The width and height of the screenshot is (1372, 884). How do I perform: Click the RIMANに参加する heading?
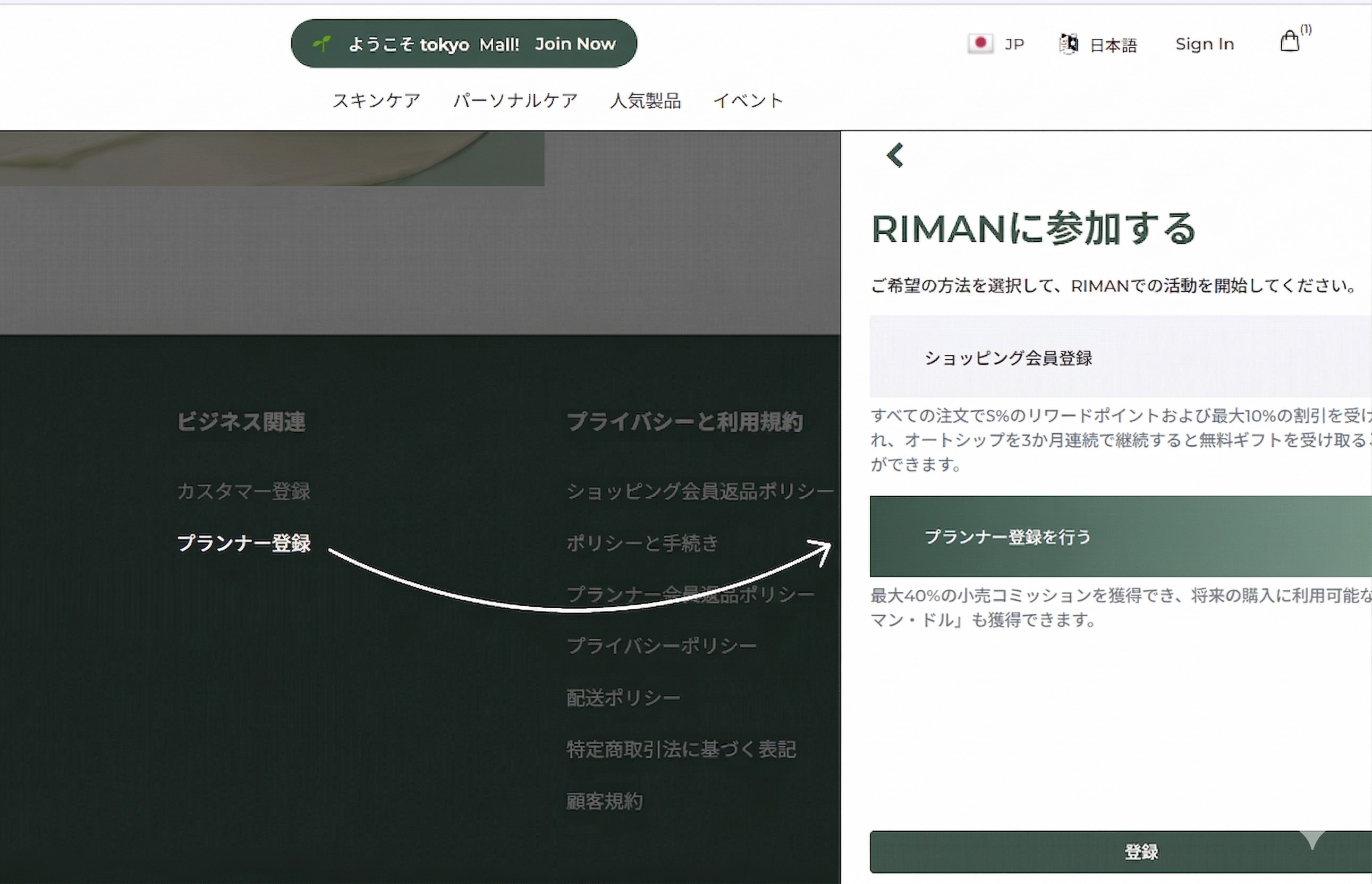coord(1034,228)
